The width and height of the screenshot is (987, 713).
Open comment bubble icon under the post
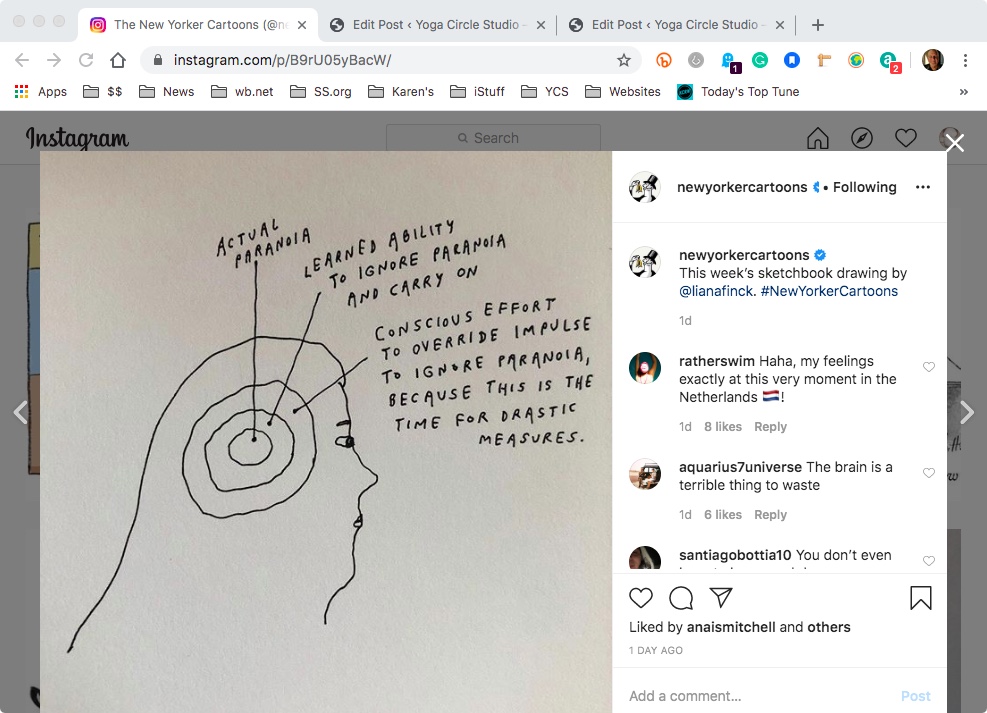click(x=681, y=598)
